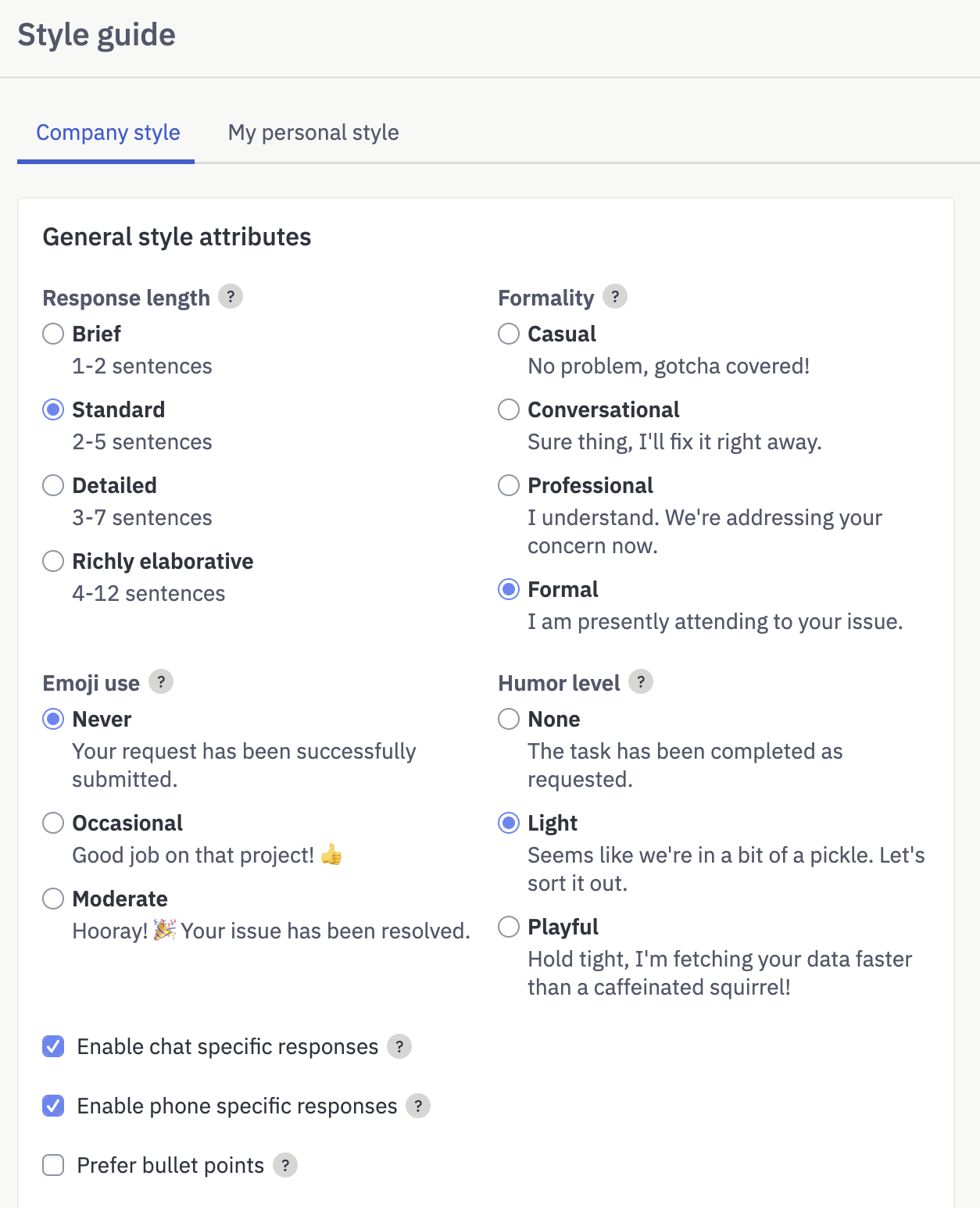Open the Emoji use help icon
This screenshot has width=980, height=1208.
161,682
